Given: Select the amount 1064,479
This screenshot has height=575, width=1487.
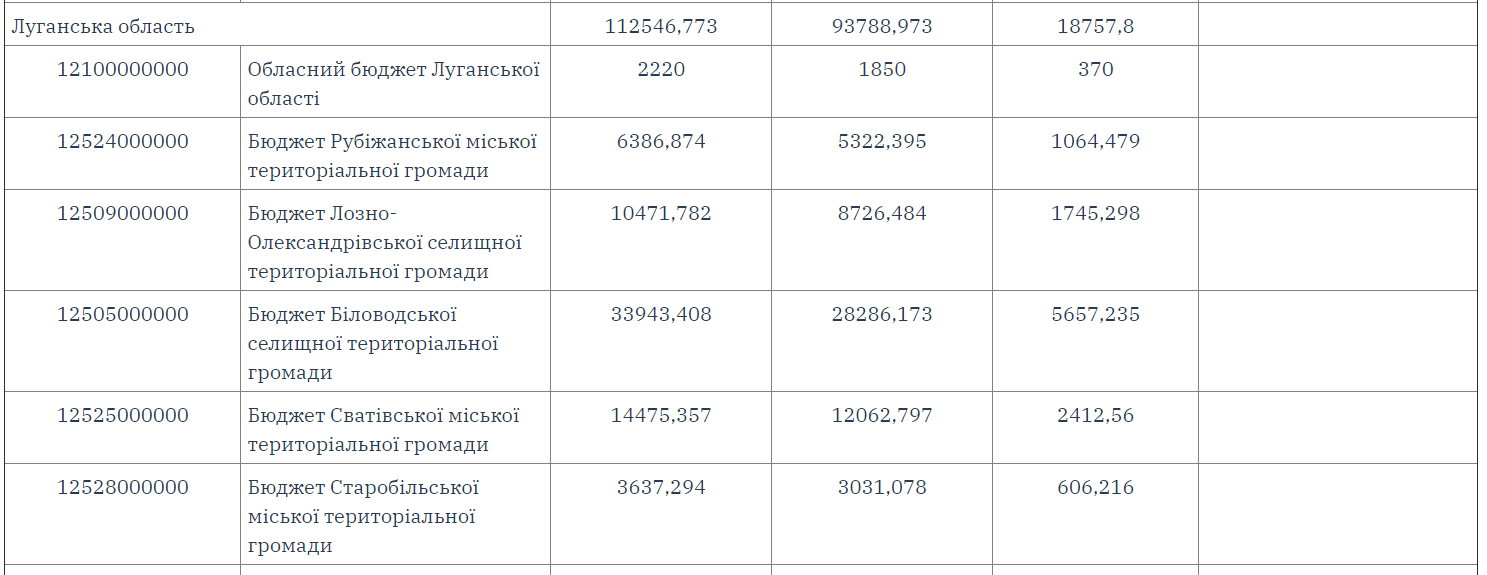Looking at the screenshot, I should pyautogui.click(x=1095, y=142).
